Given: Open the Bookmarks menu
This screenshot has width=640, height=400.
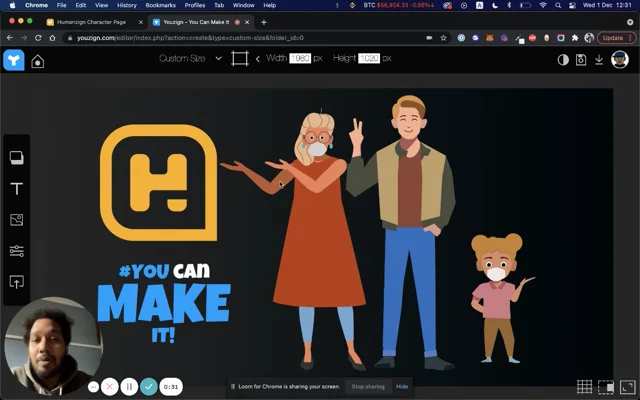Looking at the screenshot, I should click(x=161, y=5).
